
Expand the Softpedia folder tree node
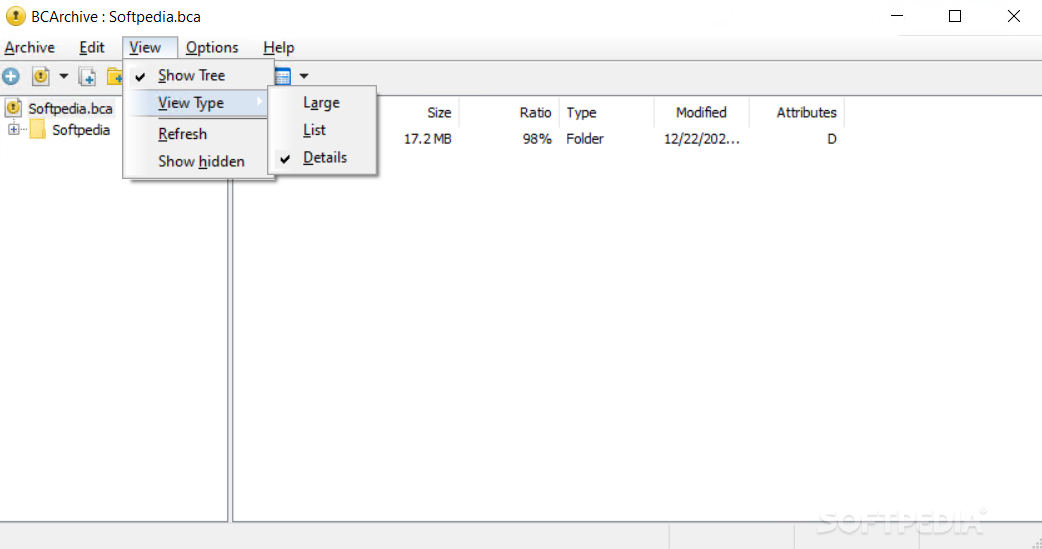coord(13,130)
